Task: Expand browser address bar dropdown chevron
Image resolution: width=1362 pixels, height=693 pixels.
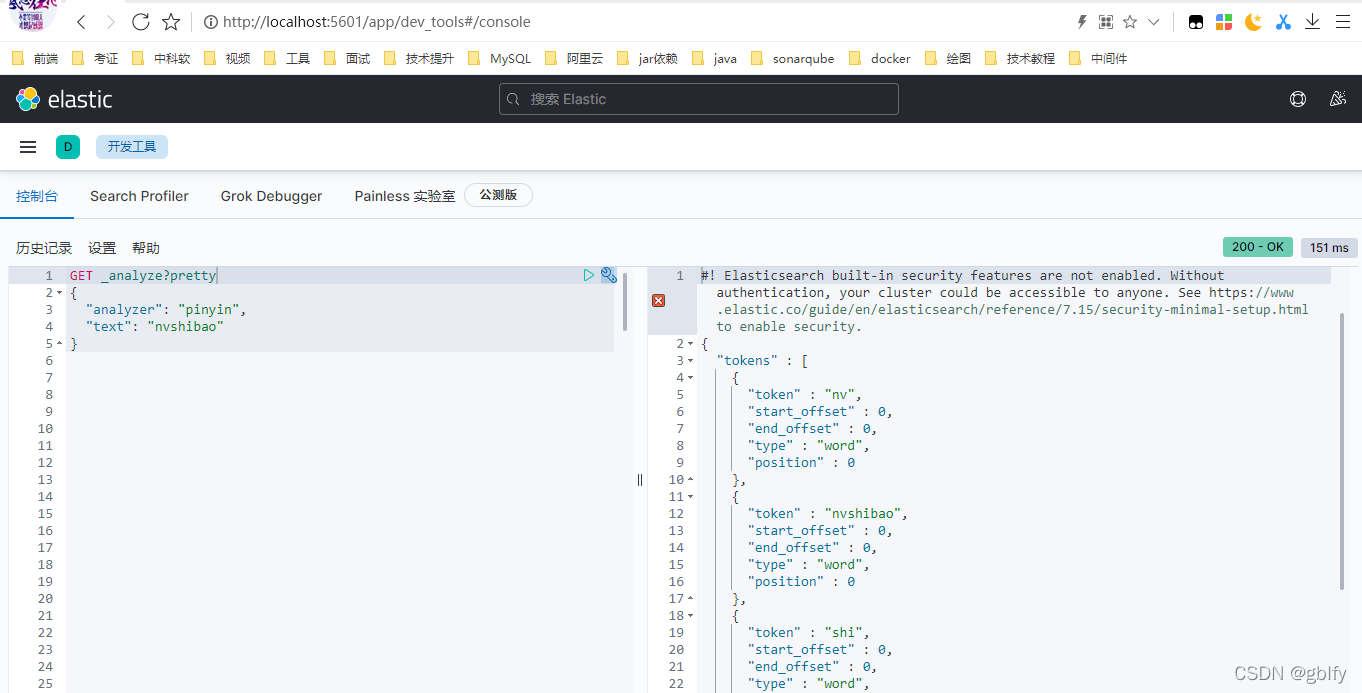Action: pos(1154,21)
